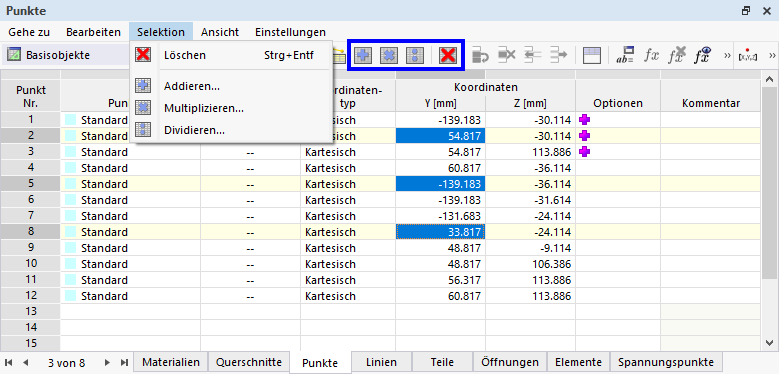Click the grayed double right-arrow toolbar icon
This screenshot has height=374, width=779.
[x=558, y=55]
